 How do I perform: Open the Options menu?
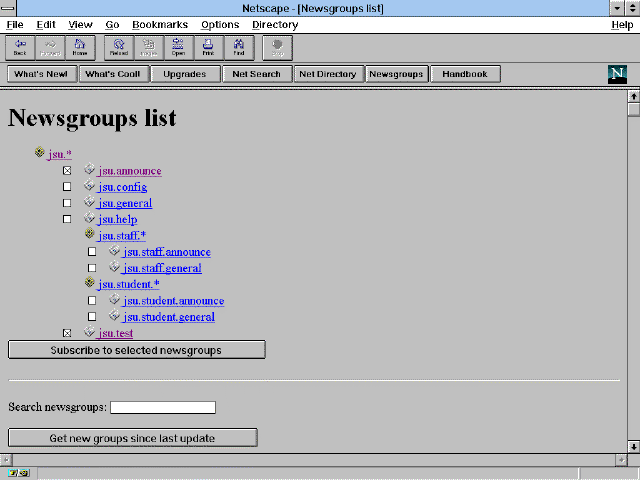(220, 25)
